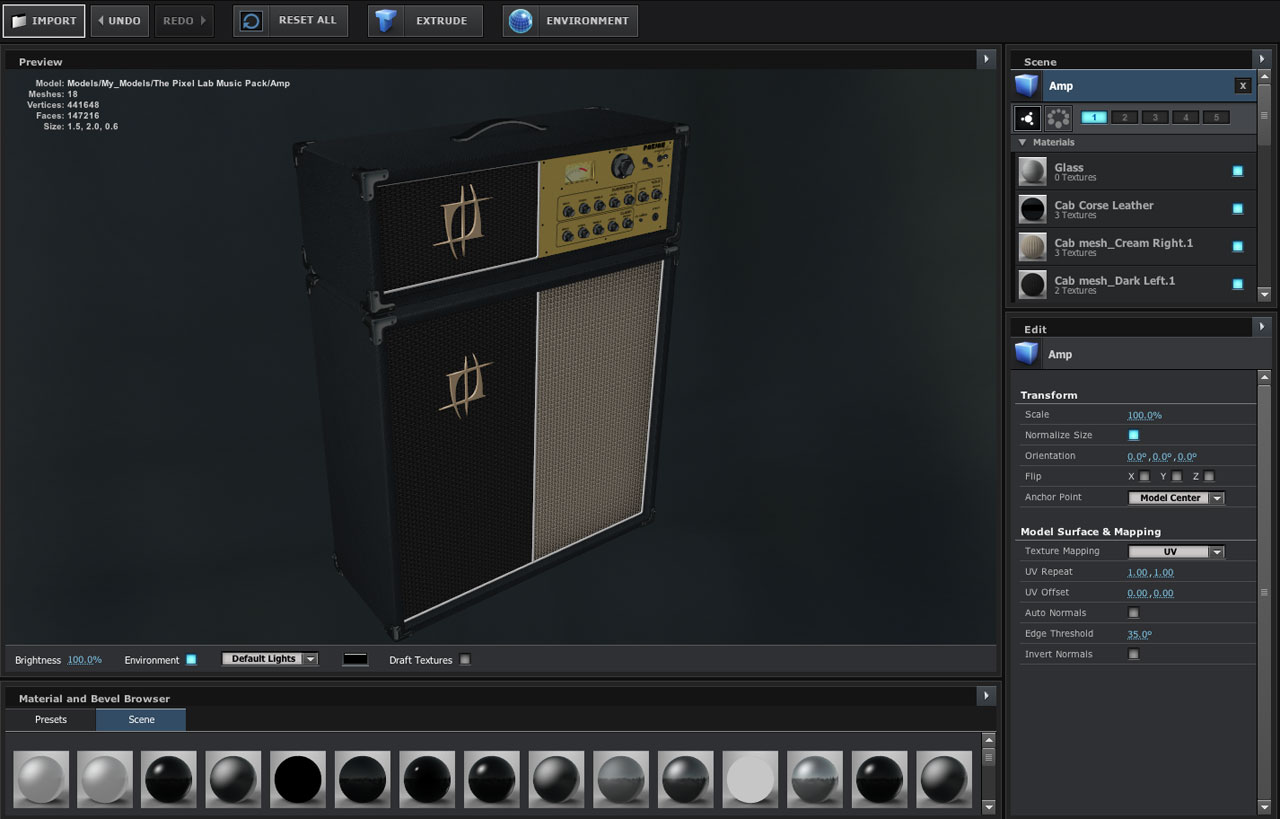Enable Draft Textures
The width and height of the screenshot is (1280, 819).
point(465,659)
